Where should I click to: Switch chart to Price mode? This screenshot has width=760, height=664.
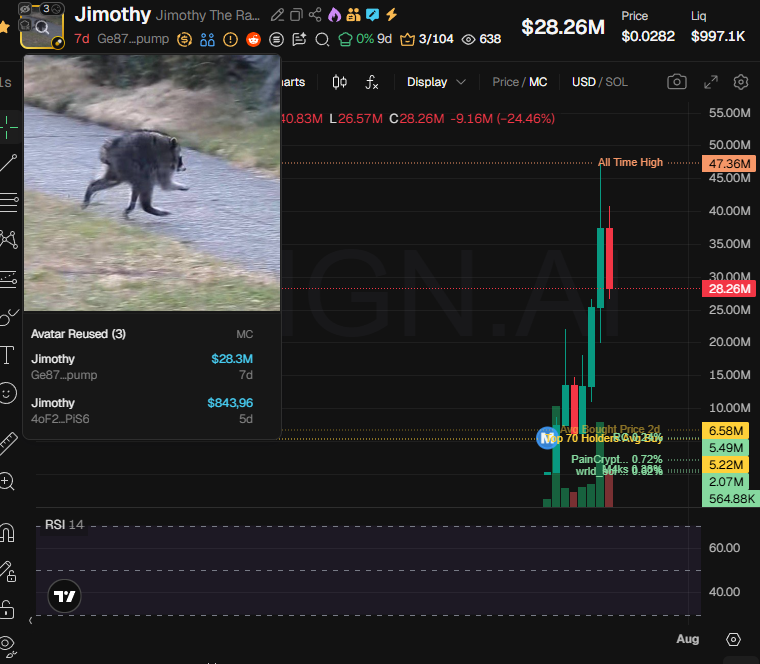pos(505,82)
